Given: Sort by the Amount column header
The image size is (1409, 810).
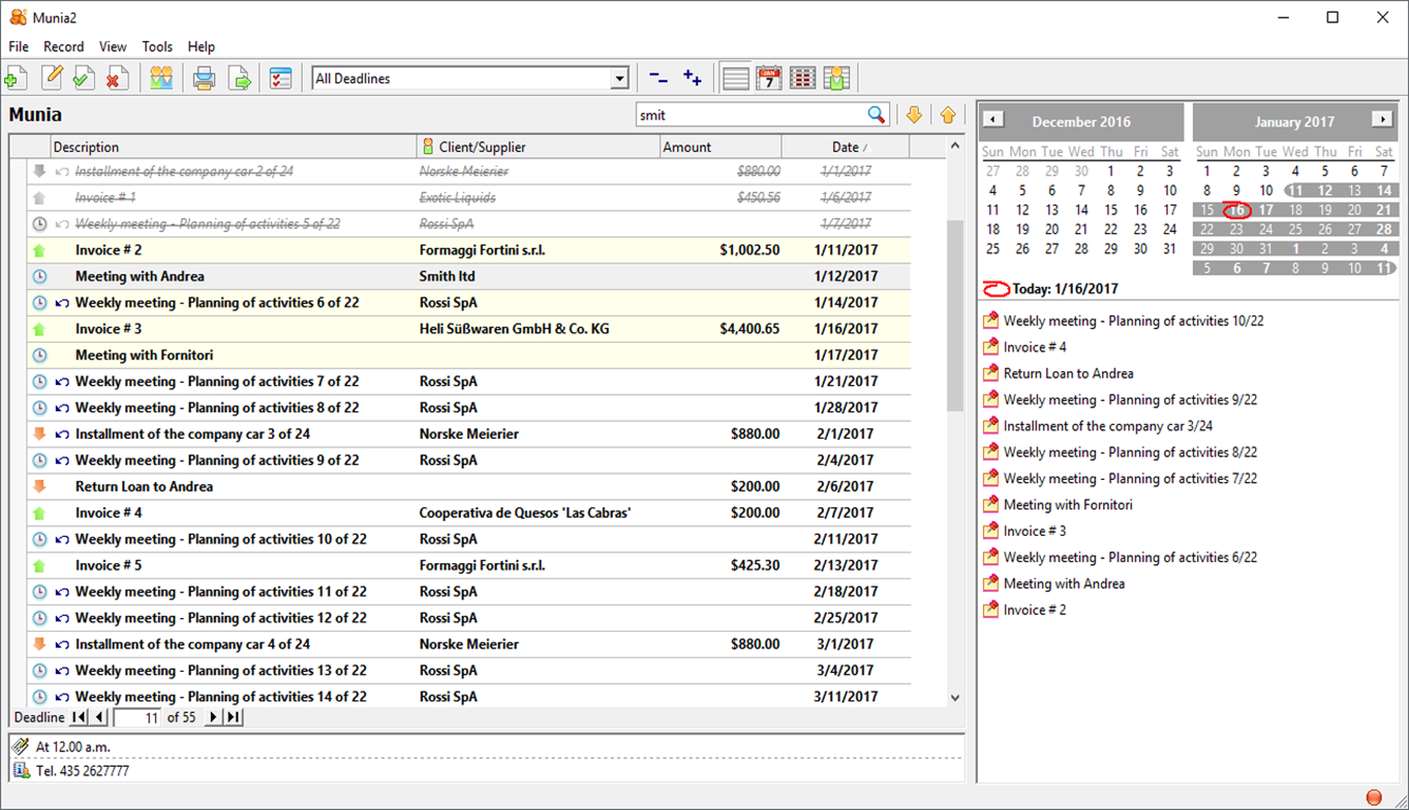Looking at the screenshot, I should pyautogui.click(x=721, y=147).
